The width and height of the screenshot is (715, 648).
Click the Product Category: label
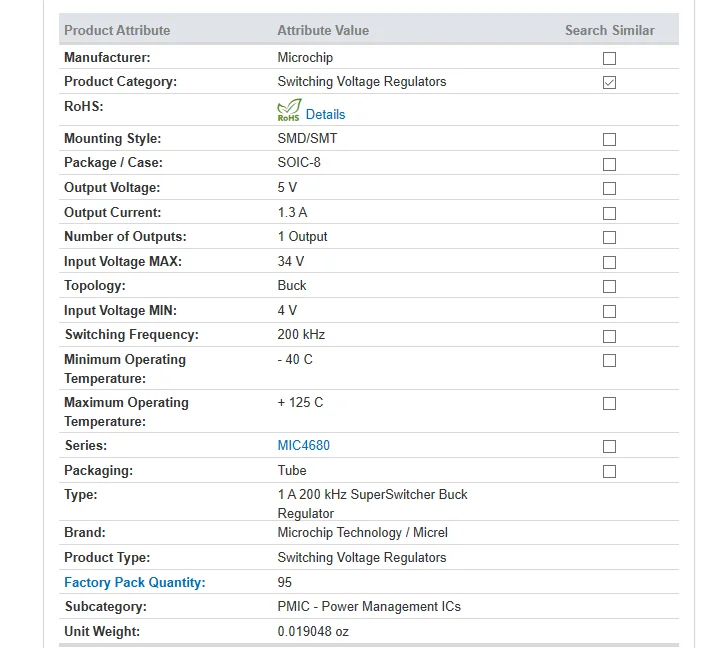(x=120, y=82)
